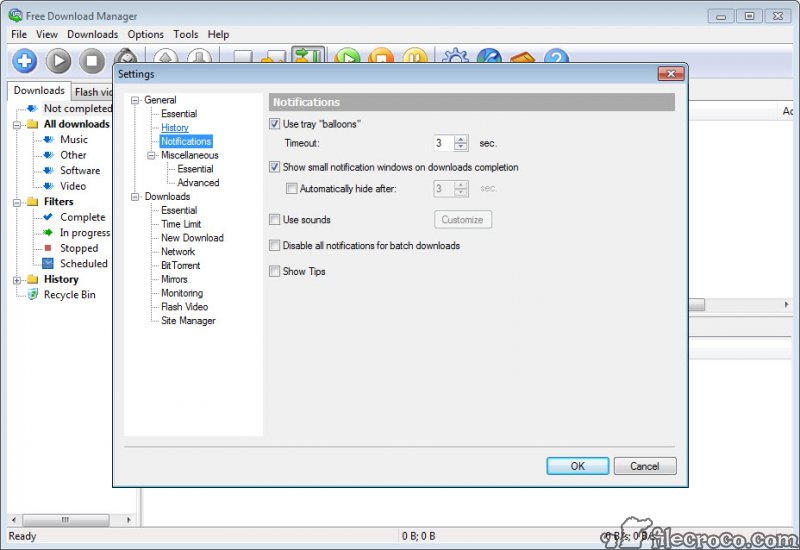This screenshot has height=550, width=800.
Task: Click the orange Stop all downloads icon
Action: click(x=382, y=56)
